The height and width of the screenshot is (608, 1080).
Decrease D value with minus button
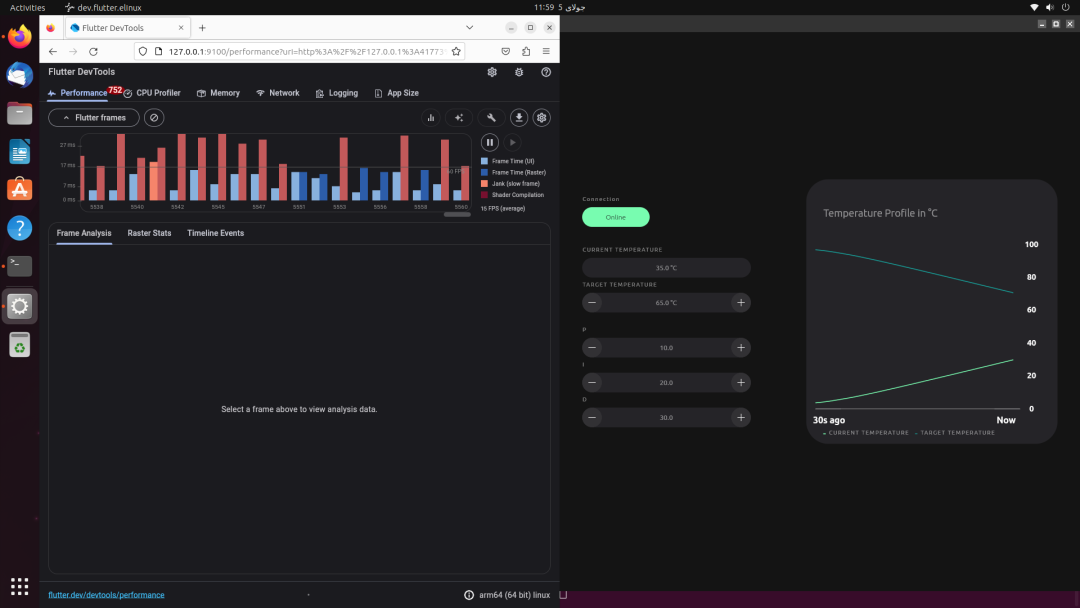[x=592, y=418]
